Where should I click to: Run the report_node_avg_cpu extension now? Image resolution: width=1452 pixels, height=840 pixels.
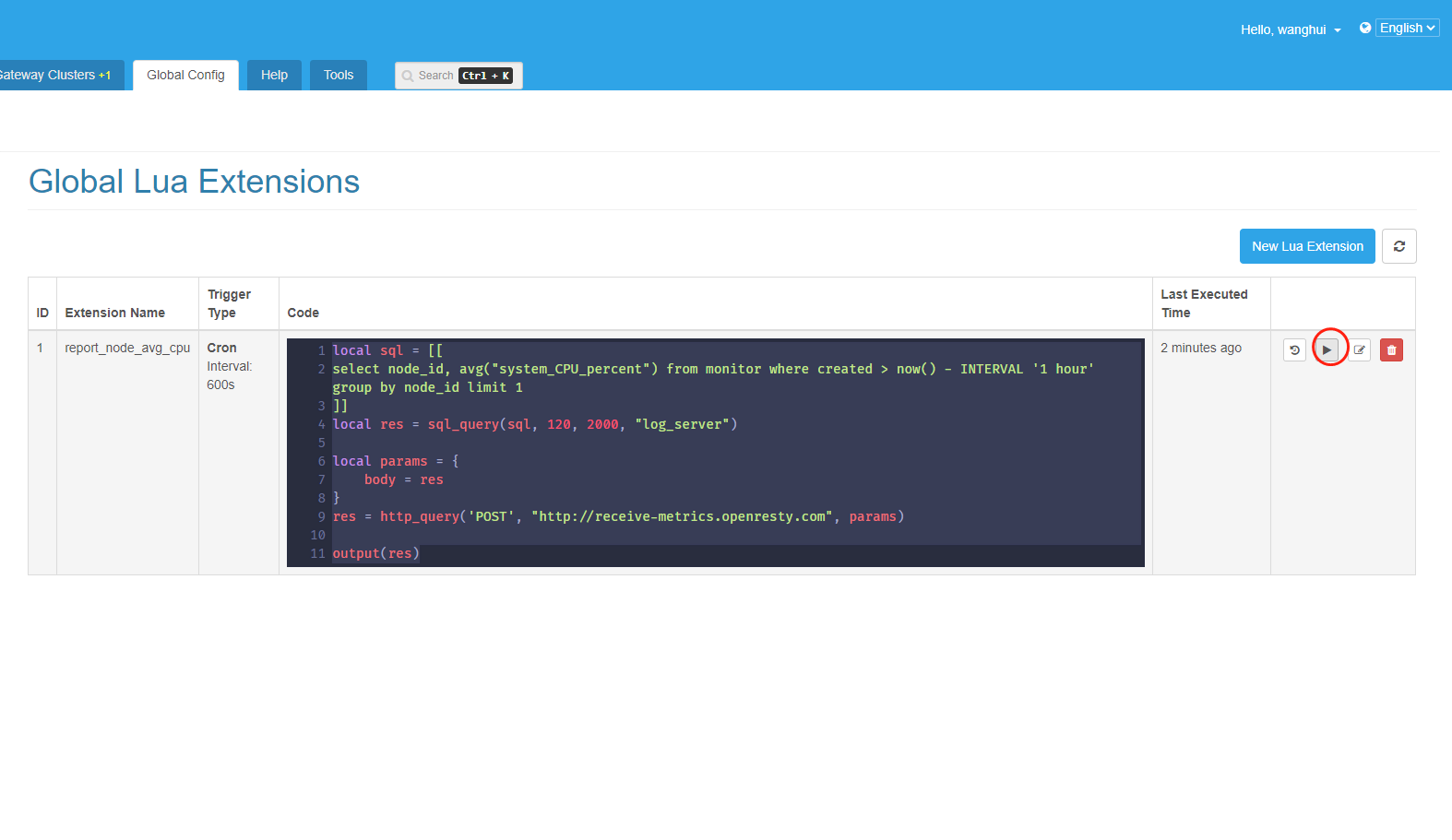1327,350
